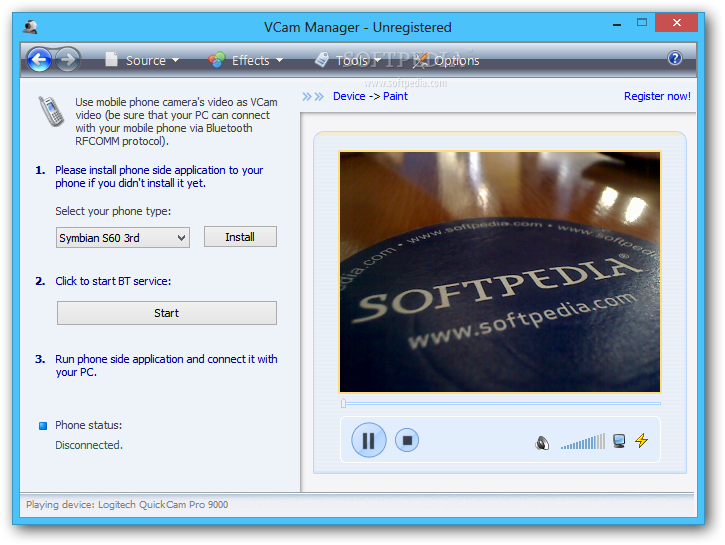Viewport: 725px width, 545px height.
Task: Open help with the question mark icon
Action: (x=675, y=58)
